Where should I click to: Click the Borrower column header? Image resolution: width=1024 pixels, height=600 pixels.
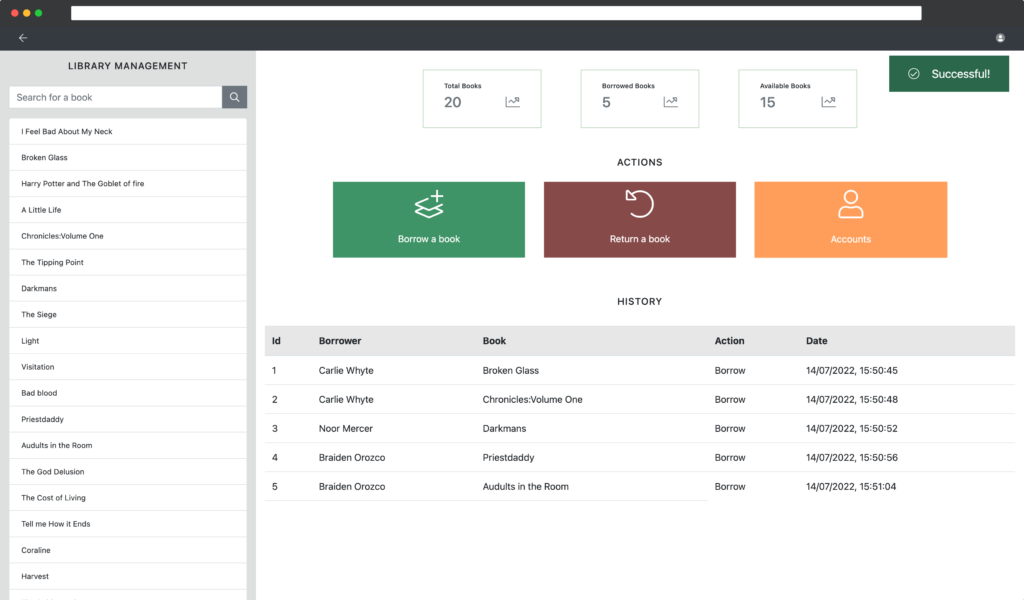(340, 341)
